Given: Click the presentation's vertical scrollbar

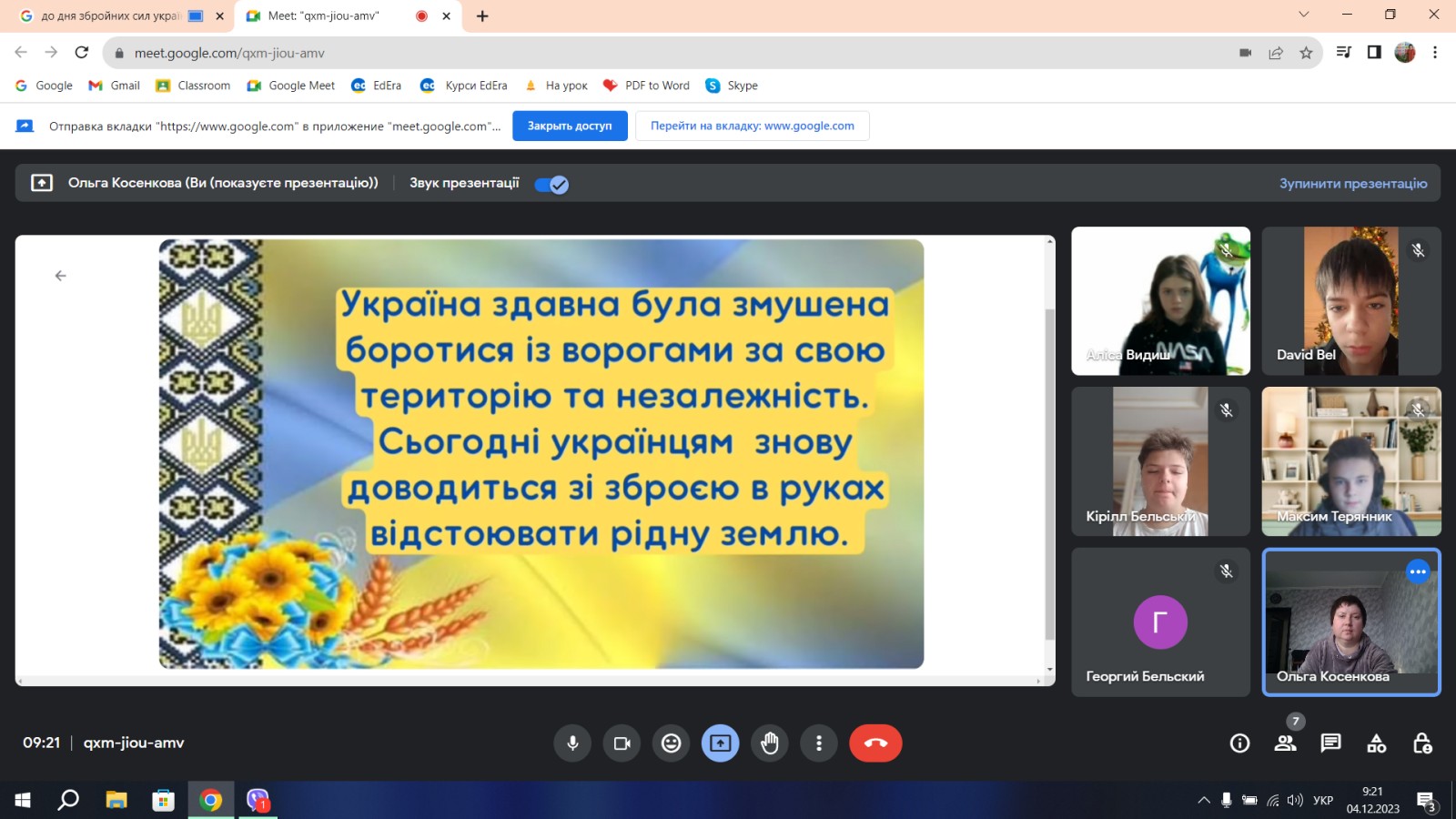Looking at the screenshot, I should coord(1050,473).
